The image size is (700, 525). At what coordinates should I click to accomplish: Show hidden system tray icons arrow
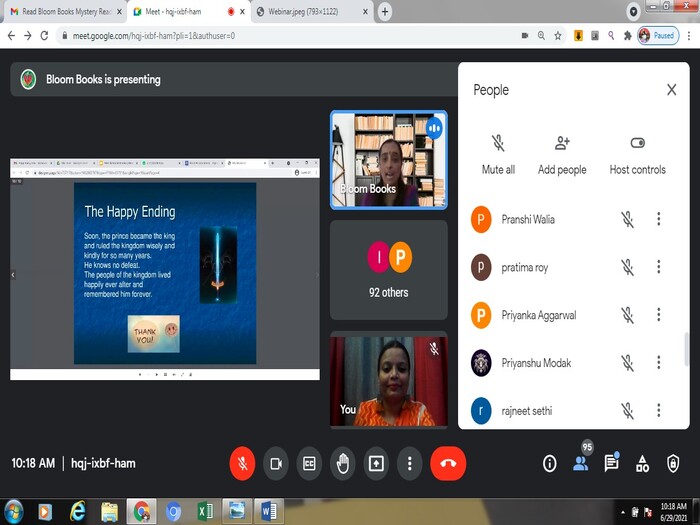(623, 512)
